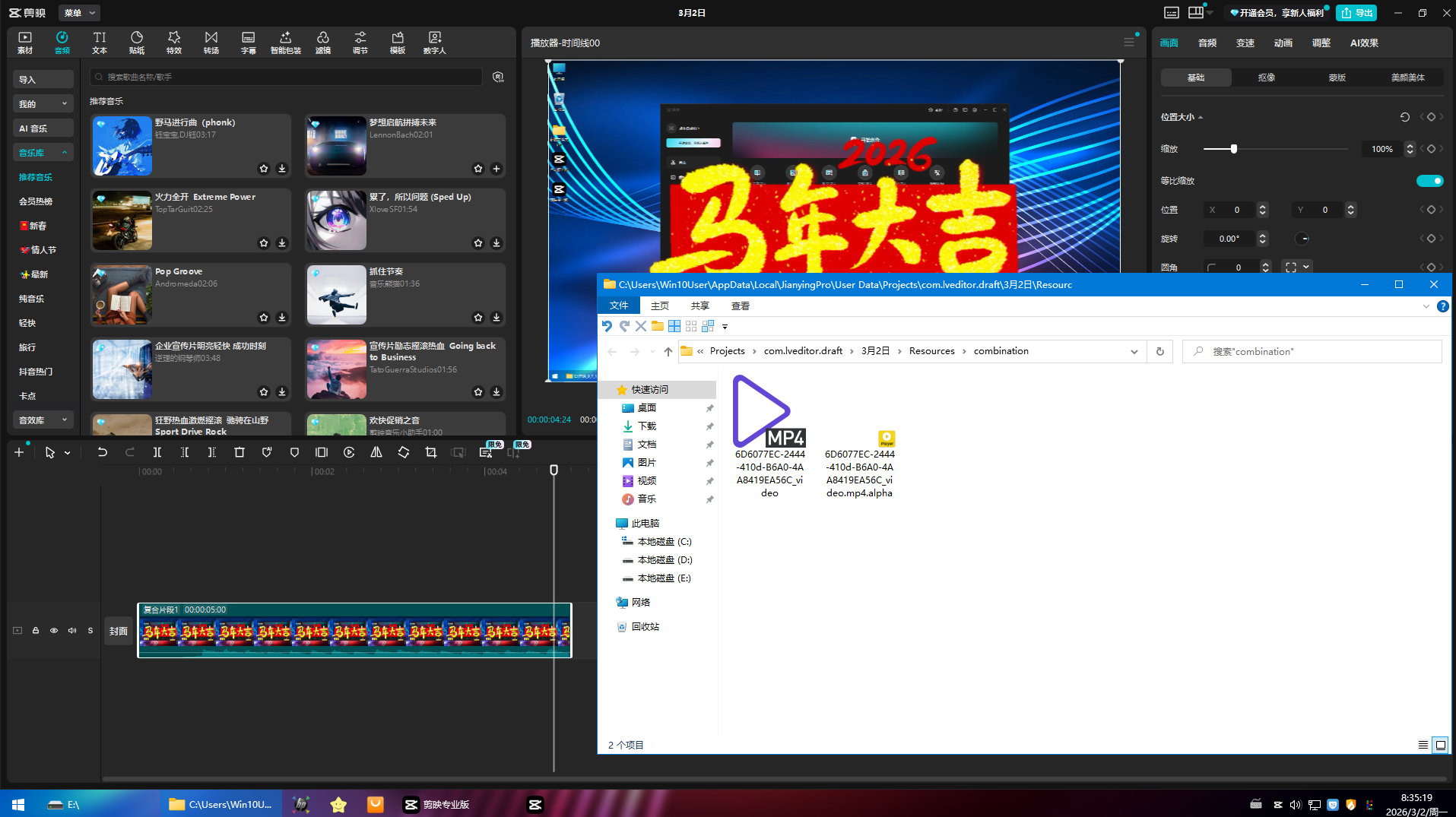This screenshot has height=817, width=1456.
Task: Lock the timeline track with the lock icon
Action: [35, 630]
